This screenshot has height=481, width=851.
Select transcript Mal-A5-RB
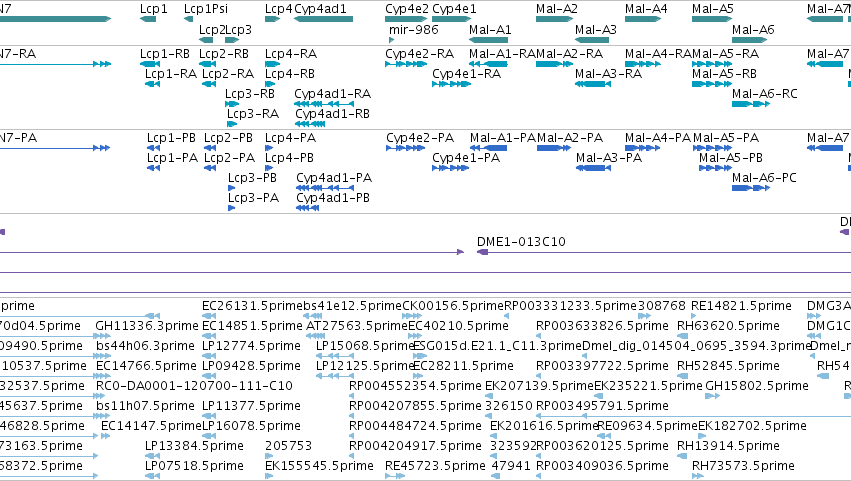[x=712, y=84]
